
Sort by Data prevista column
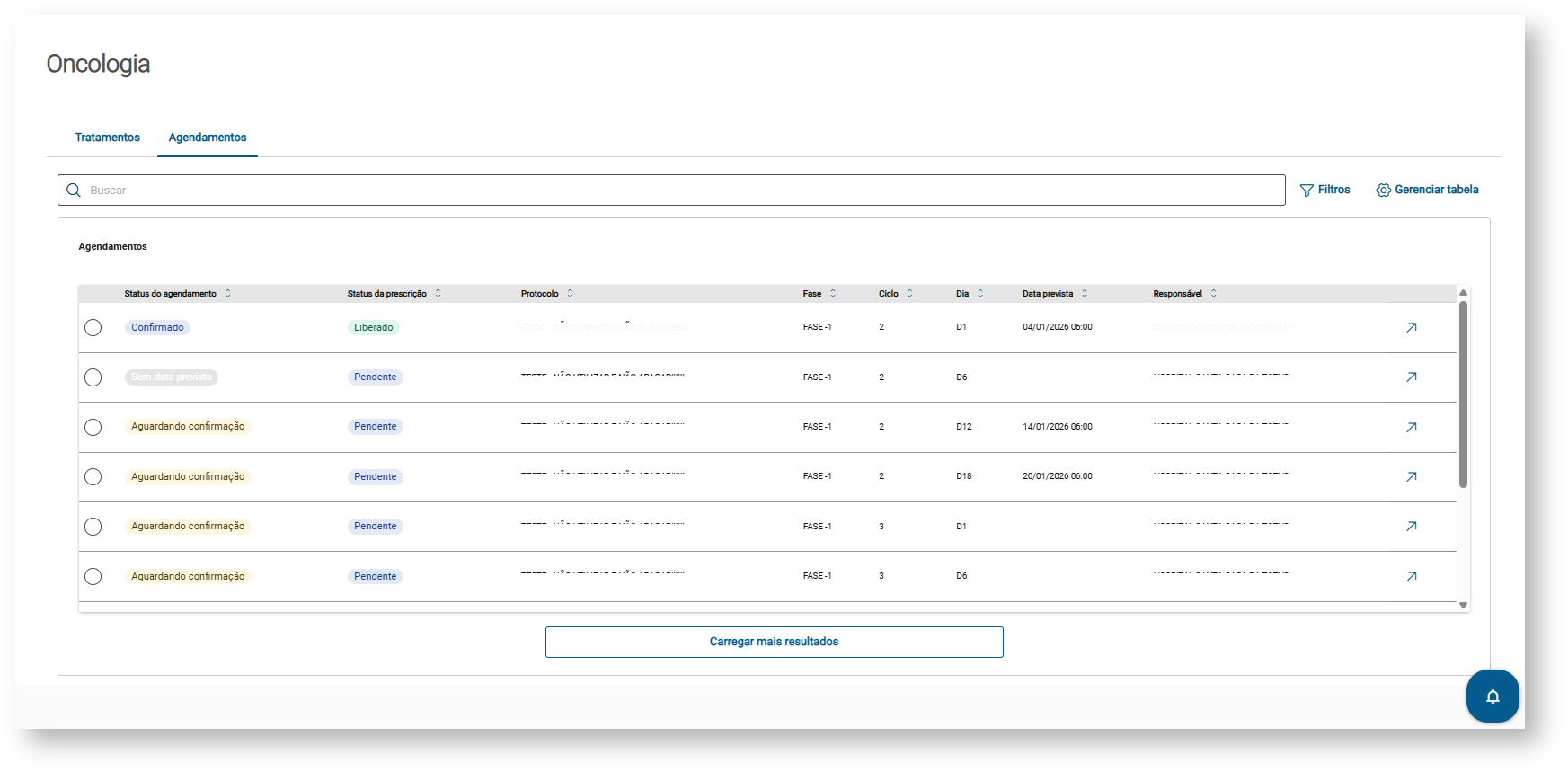tap(1085, 294)
